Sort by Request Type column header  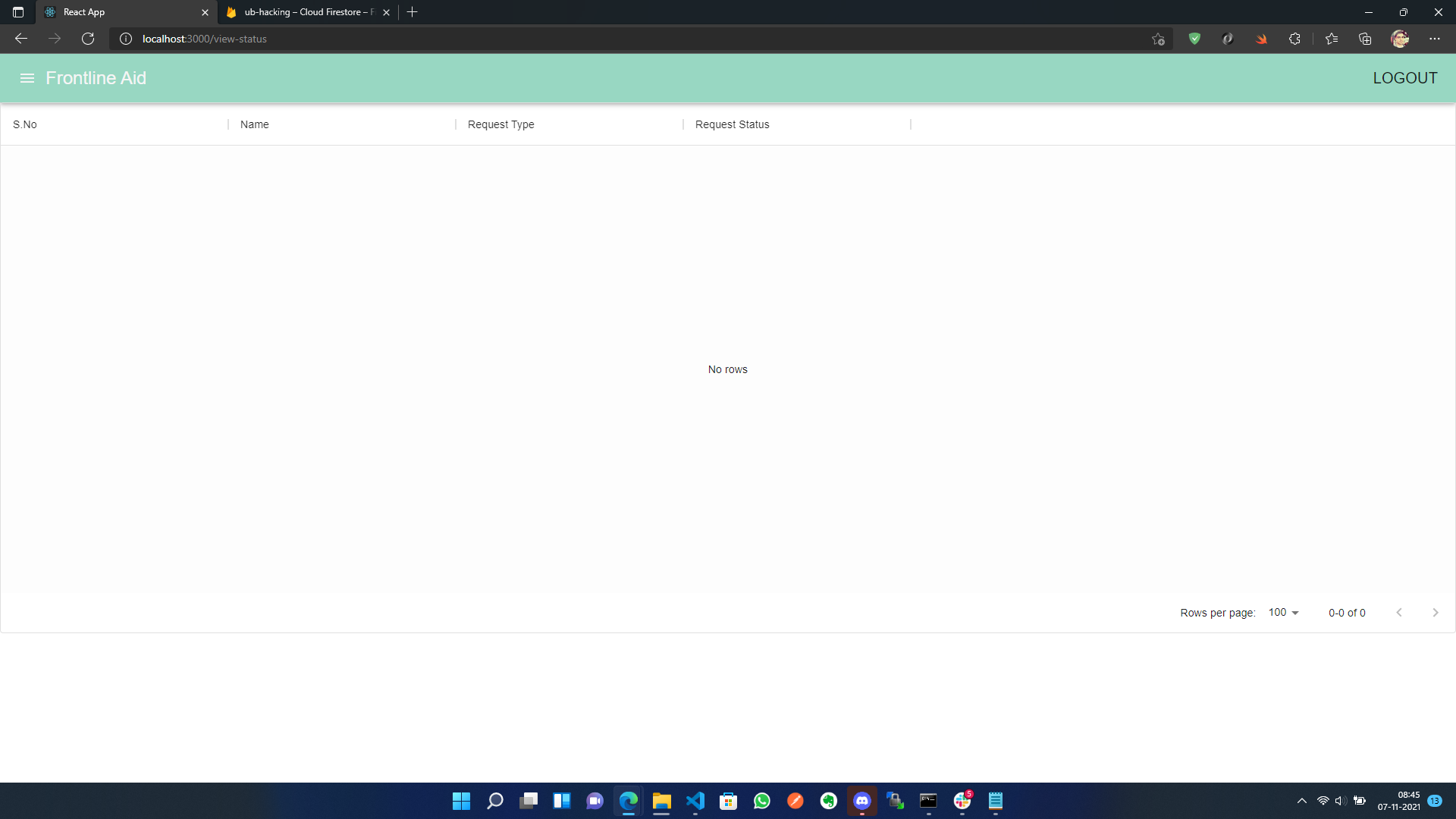(x=500, y=124)
